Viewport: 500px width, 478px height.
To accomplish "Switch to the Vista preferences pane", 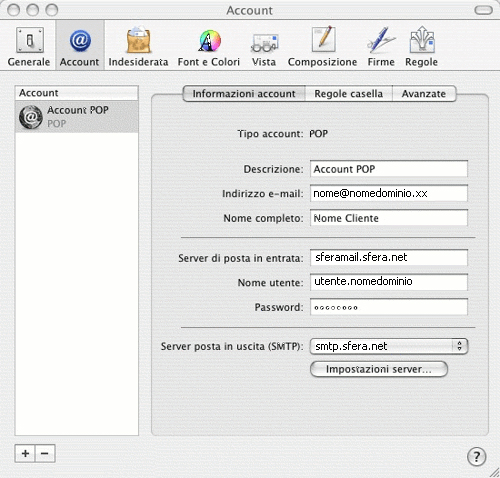I will coord(264,47).
